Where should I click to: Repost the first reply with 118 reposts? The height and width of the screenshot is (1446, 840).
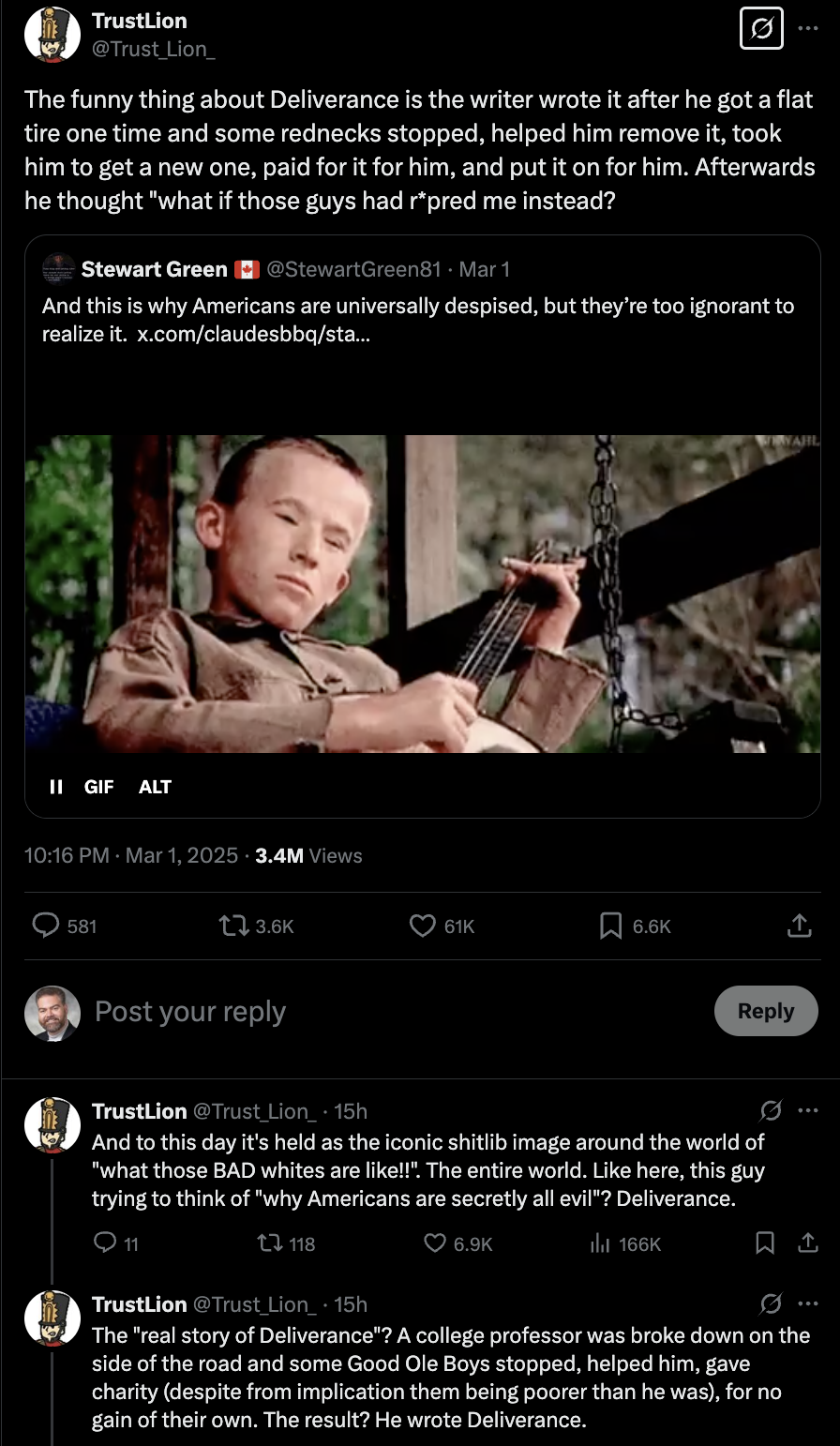(x=267, y=1243)
